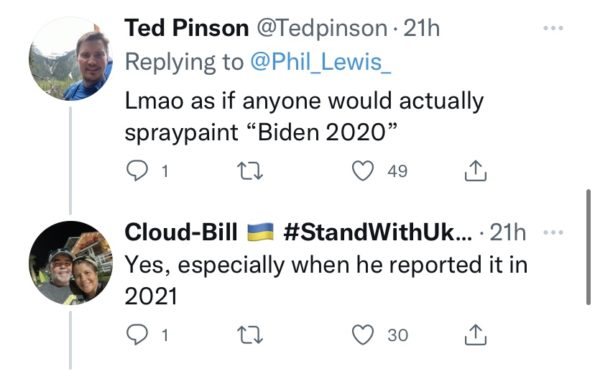The image size is (595, 372).
Task: Retweet Cloud-Bill's tweet
Action: (250, 335)
